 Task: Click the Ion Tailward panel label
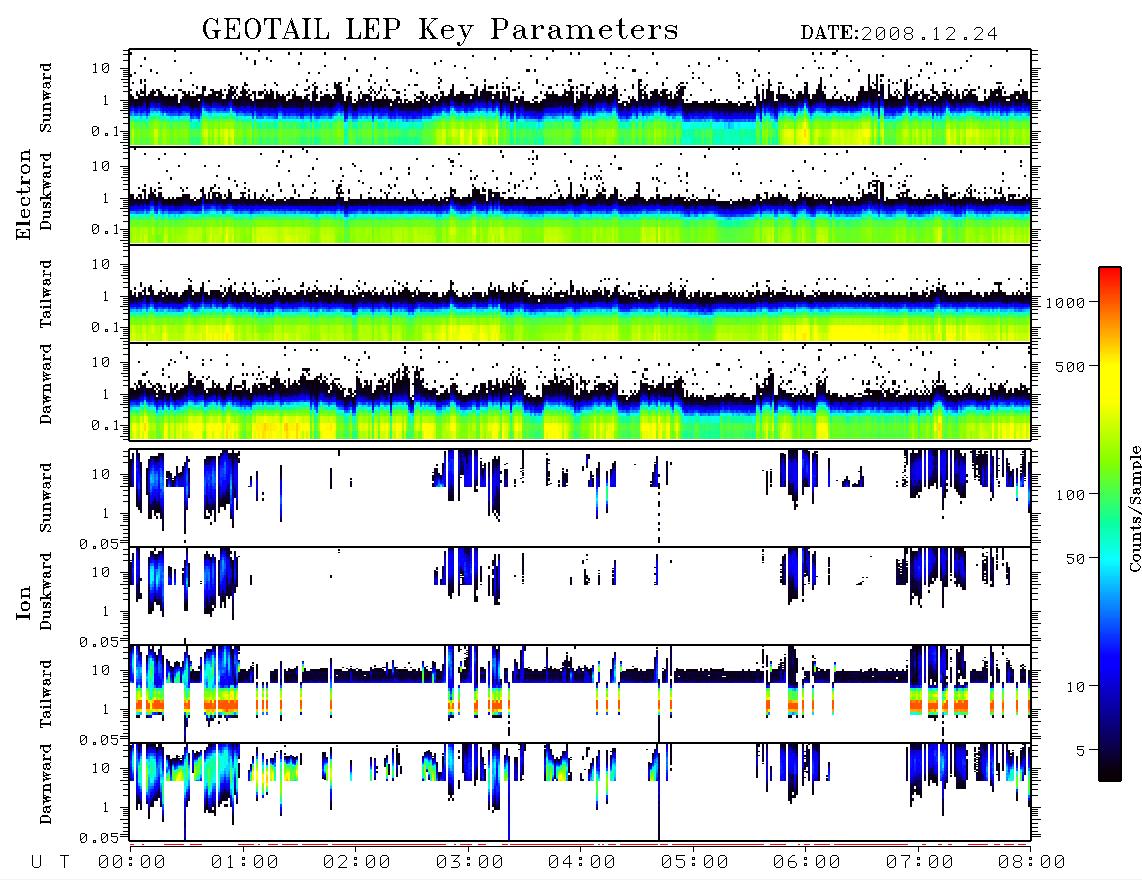click(46, 694)
